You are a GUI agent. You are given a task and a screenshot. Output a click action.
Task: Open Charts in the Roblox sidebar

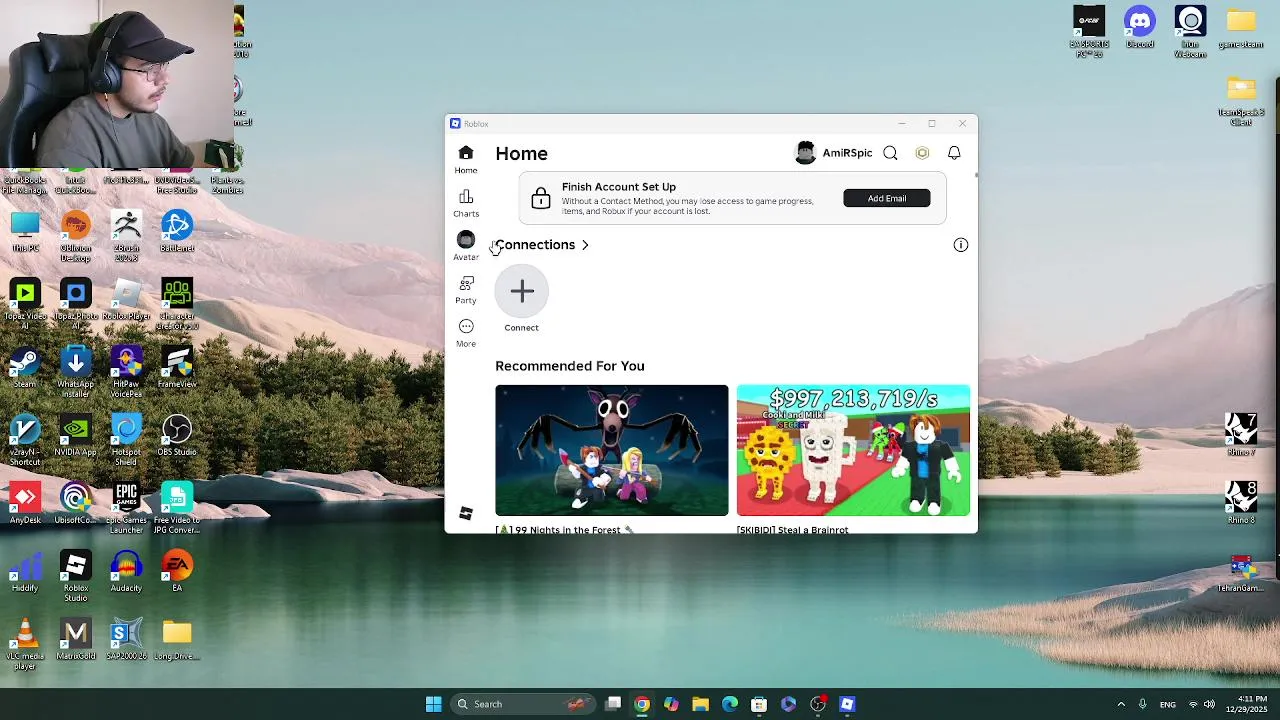(466, 203)
